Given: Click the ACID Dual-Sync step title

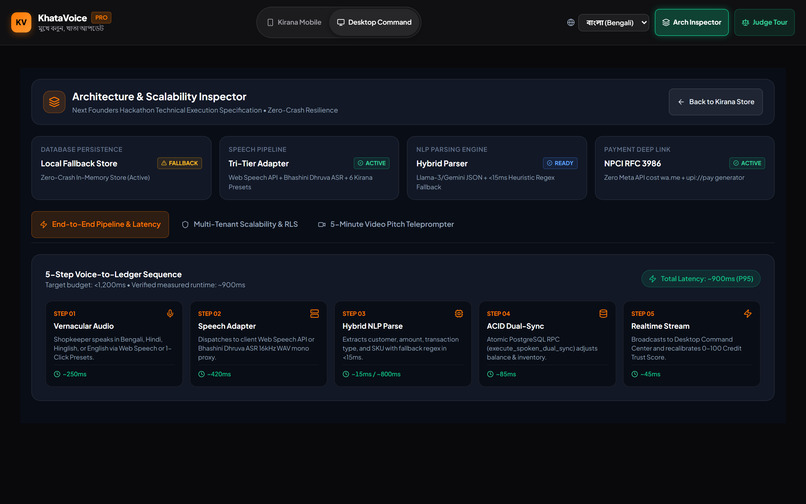Looking at the screenshot, I should [515, 326].
